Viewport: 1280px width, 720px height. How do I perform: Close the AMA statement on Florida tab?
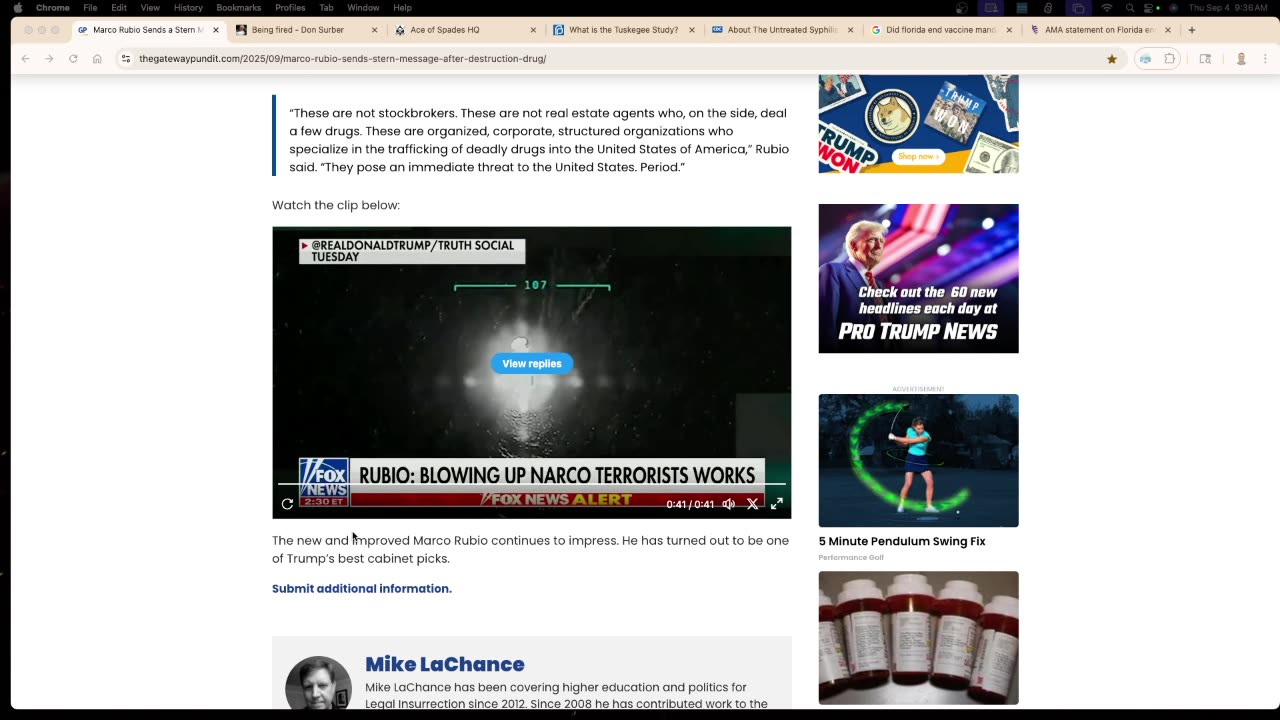pyautogui.click(x=1168, y=30)
